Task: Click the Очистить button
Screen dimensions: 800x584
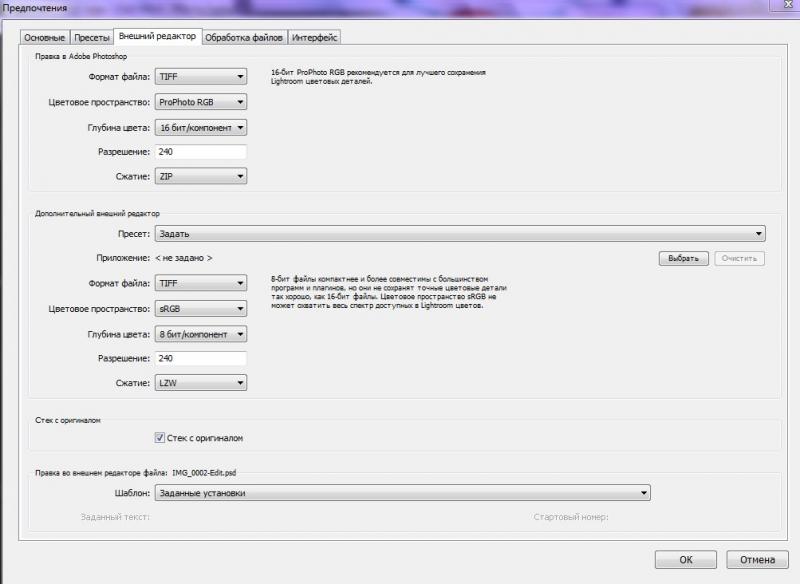Action: point(739,258)
